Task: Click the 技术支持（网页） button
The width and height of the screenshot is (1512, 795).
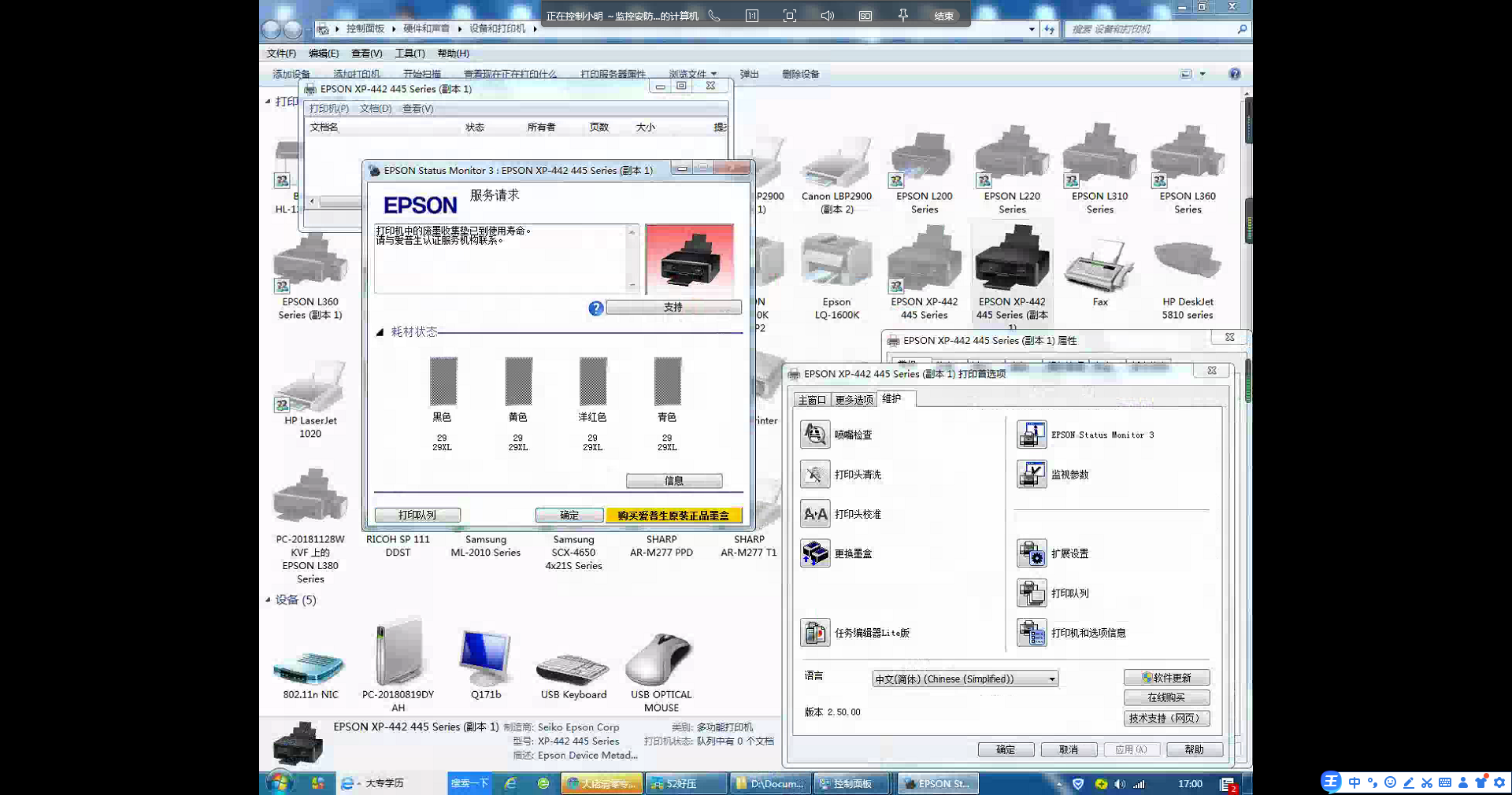Action: click(1166, 718)
